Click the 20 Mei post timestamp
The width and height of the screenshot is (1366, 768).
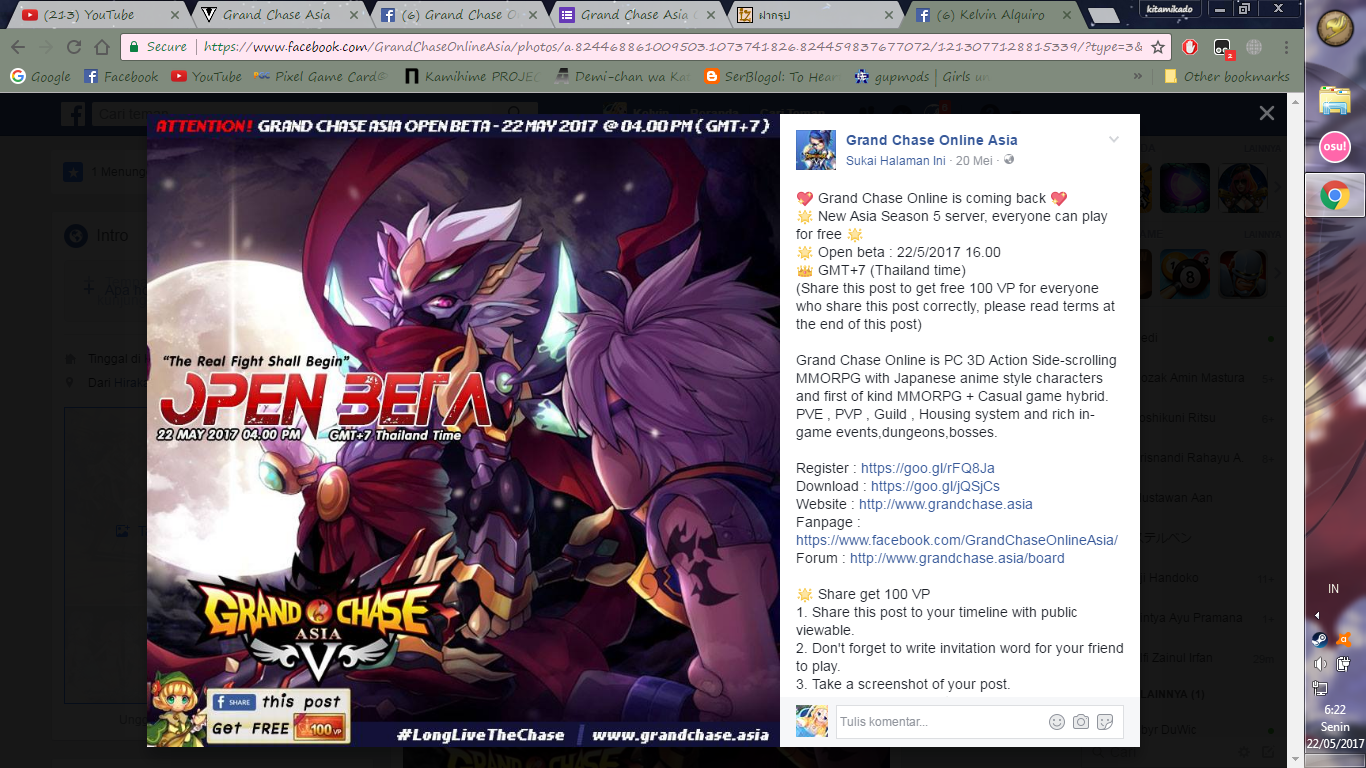[974, 160]
